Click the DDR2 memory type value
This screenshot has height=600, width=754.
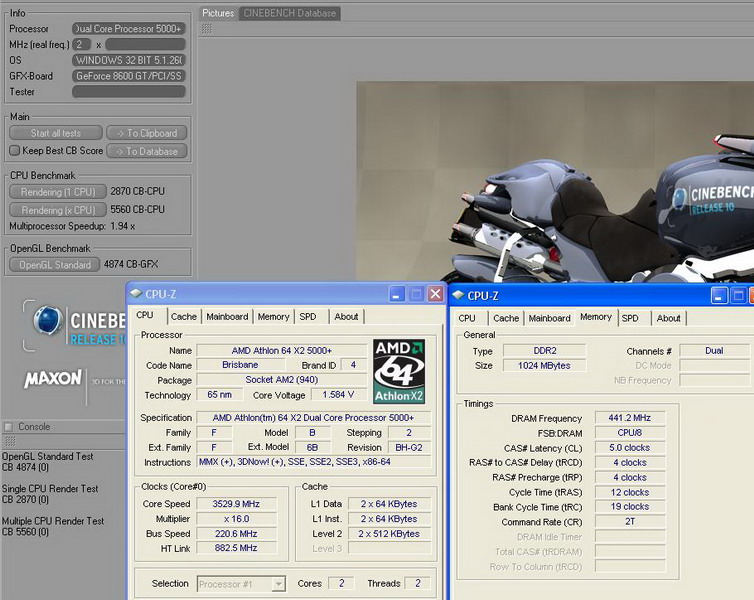tap(544, 351)
